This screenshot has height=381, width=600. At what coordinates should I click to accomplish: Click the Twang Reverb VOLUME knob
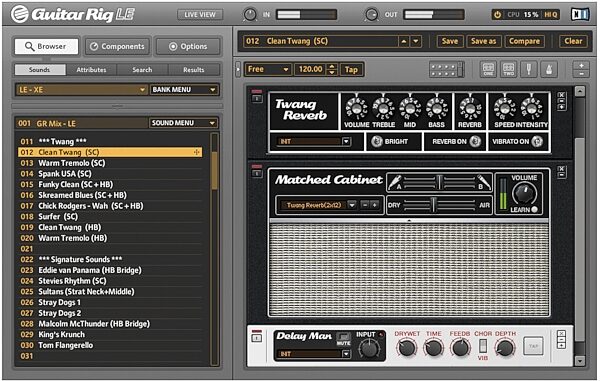(x=356, y=108)
